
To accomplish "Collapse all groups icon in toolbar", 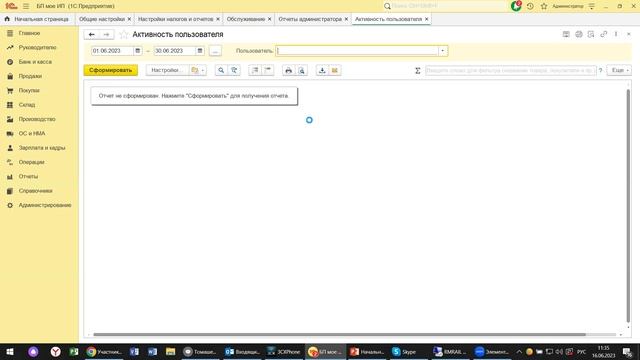I will point(268,70).
